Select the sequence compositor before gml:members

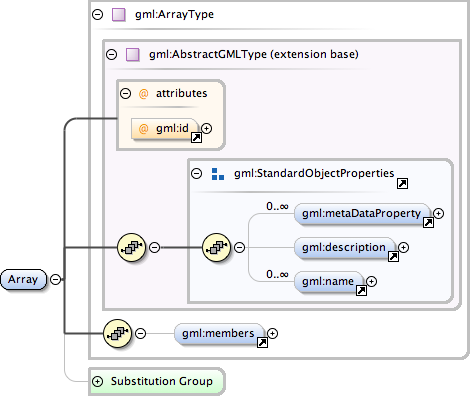coord(118,333)
